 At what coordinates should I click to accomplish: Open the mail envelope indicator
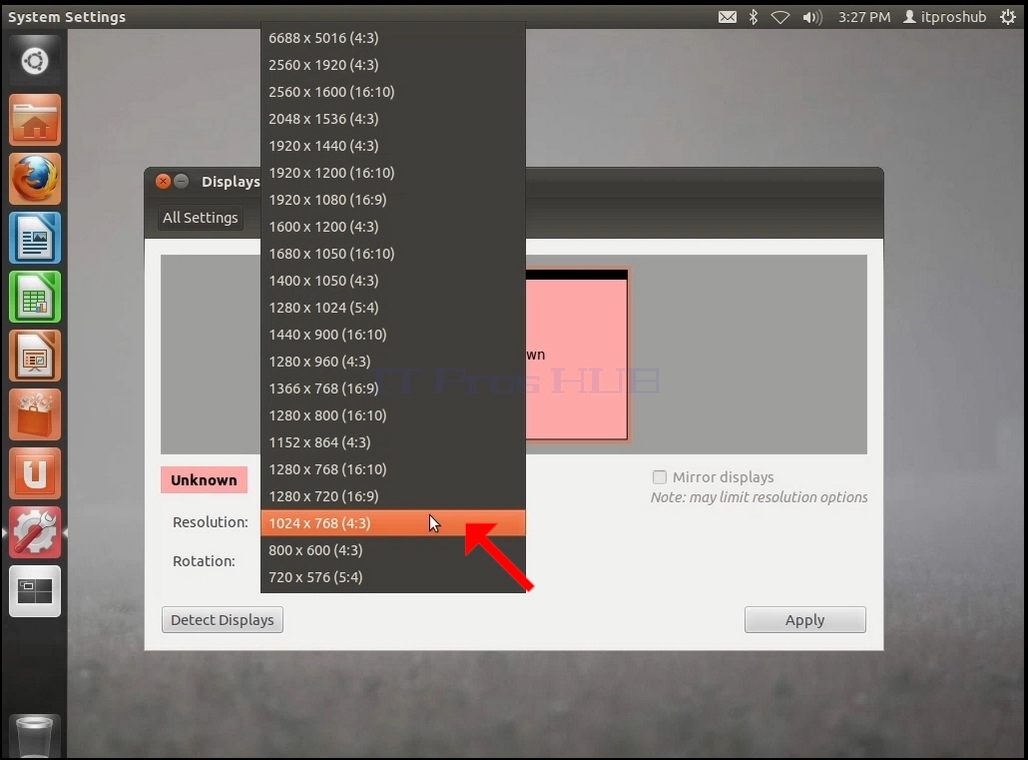pyautogui.click(x=727, y=17)
